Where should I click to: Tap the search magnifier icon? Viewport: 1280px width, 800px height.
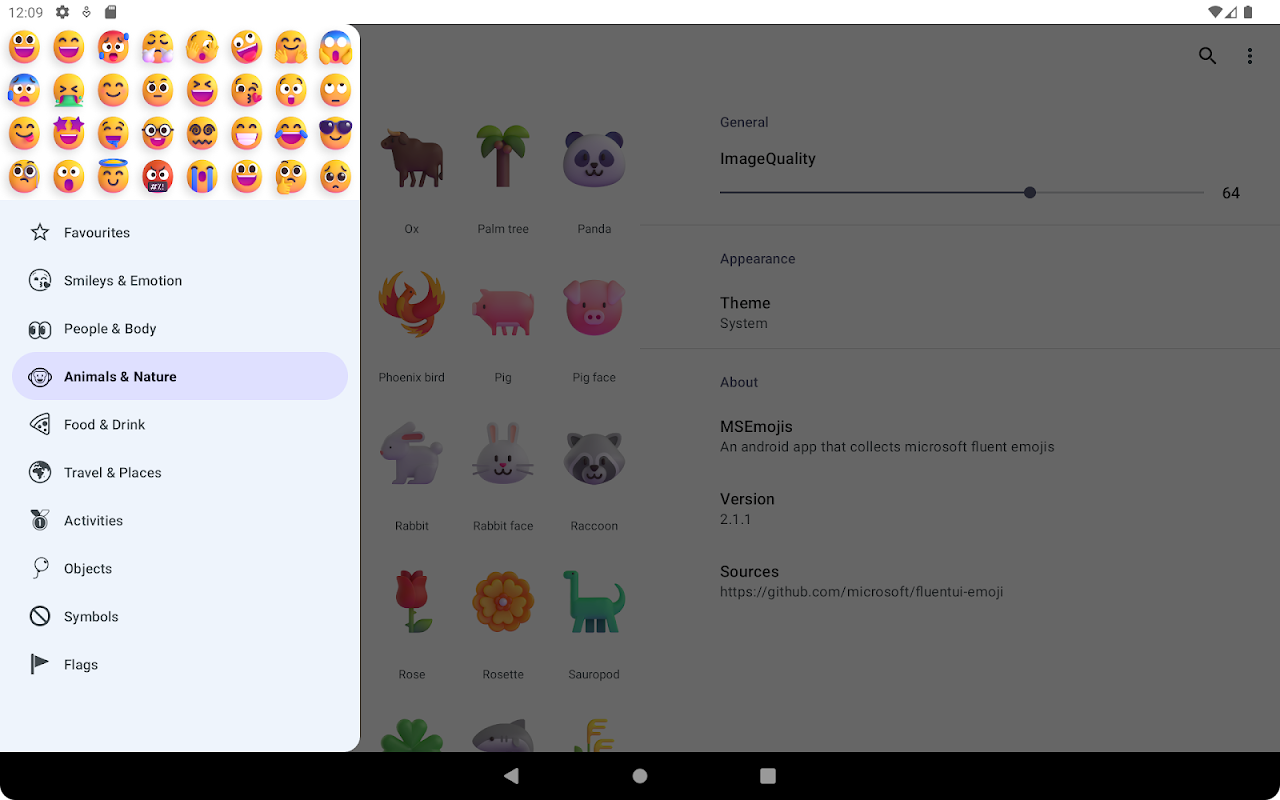(1207, 56)
